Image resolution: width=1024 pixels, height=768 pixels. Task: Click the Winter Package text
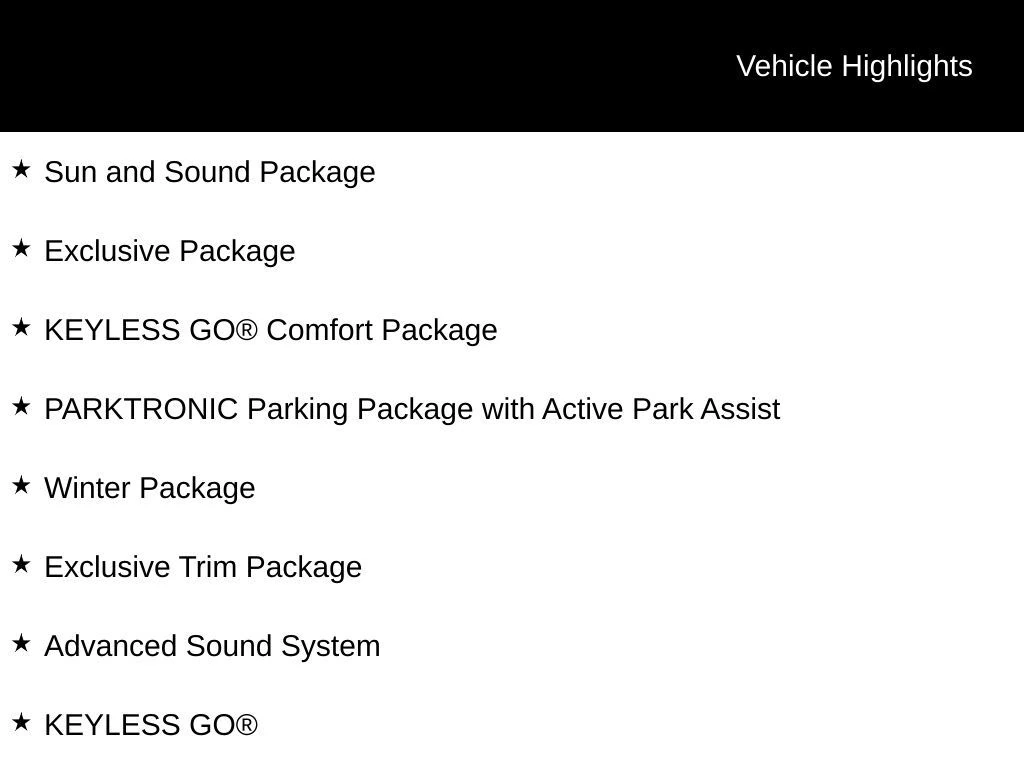coord(150,488)
